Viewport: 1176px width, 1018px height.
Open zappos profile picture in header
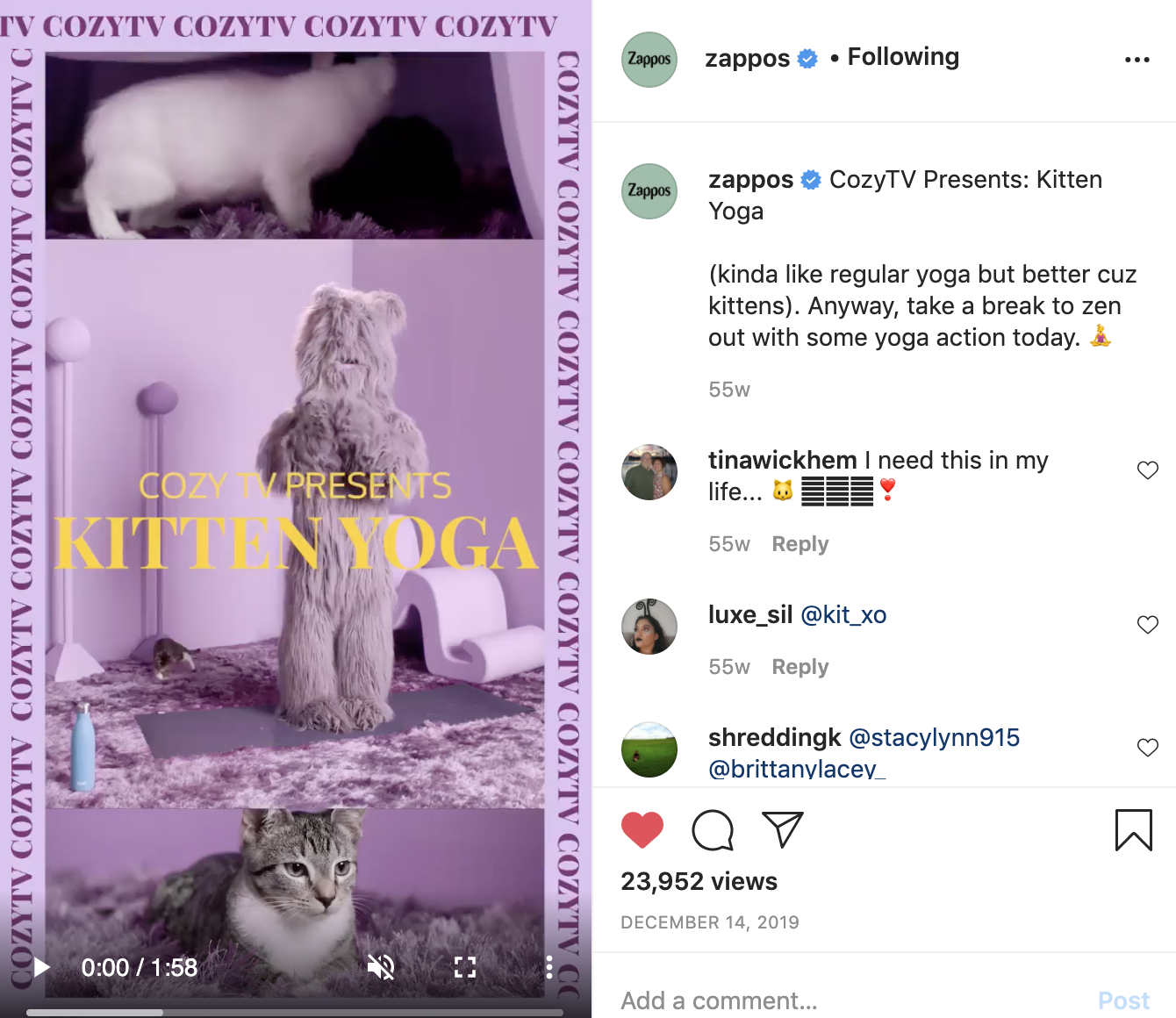click(x=649, y=60)
